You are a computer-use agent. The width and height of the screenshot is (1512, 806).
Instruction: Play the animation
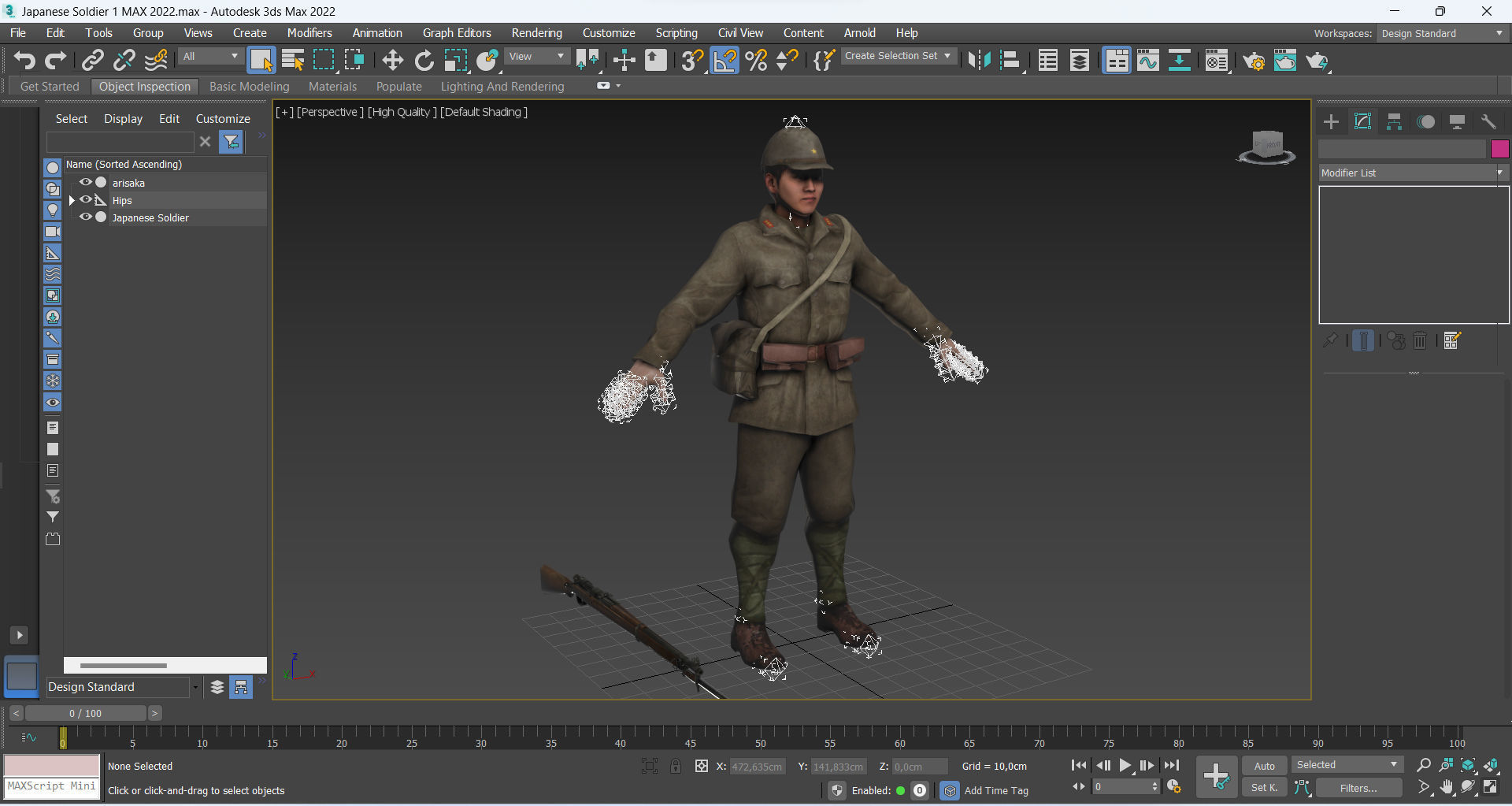[x=1125, y=765]
